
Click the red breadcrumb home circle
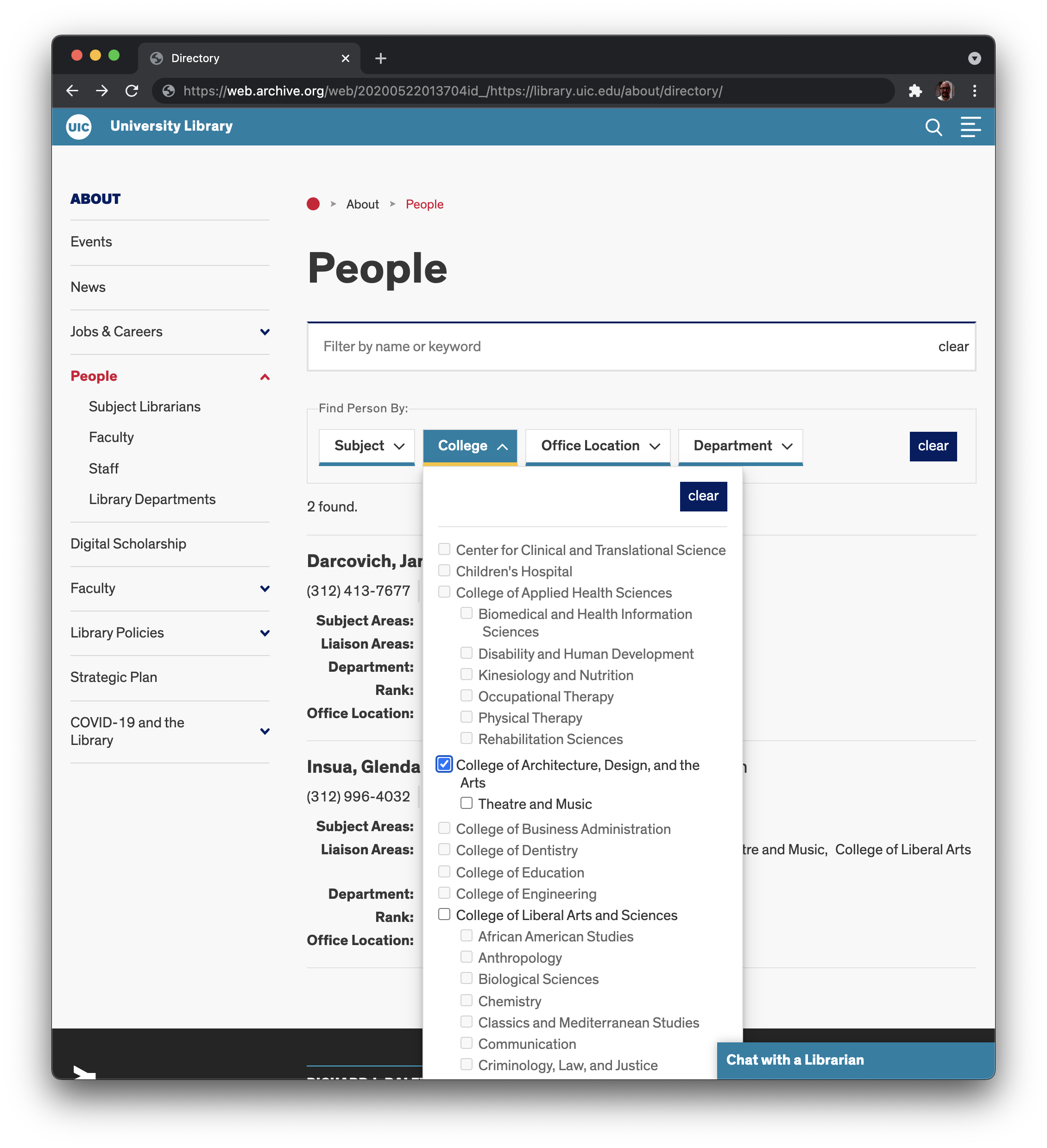click(x=313, y=204)
